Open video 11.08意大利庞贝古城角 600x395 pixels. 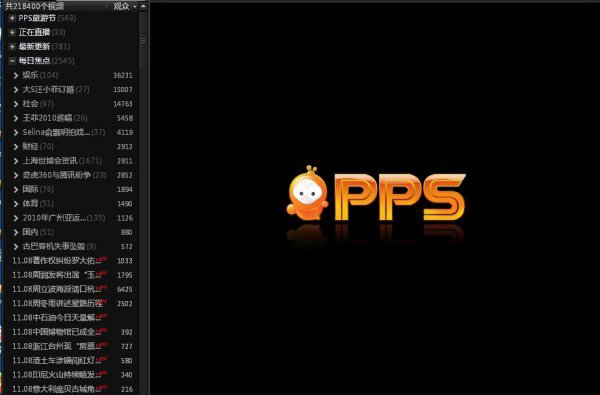point(56,389)
